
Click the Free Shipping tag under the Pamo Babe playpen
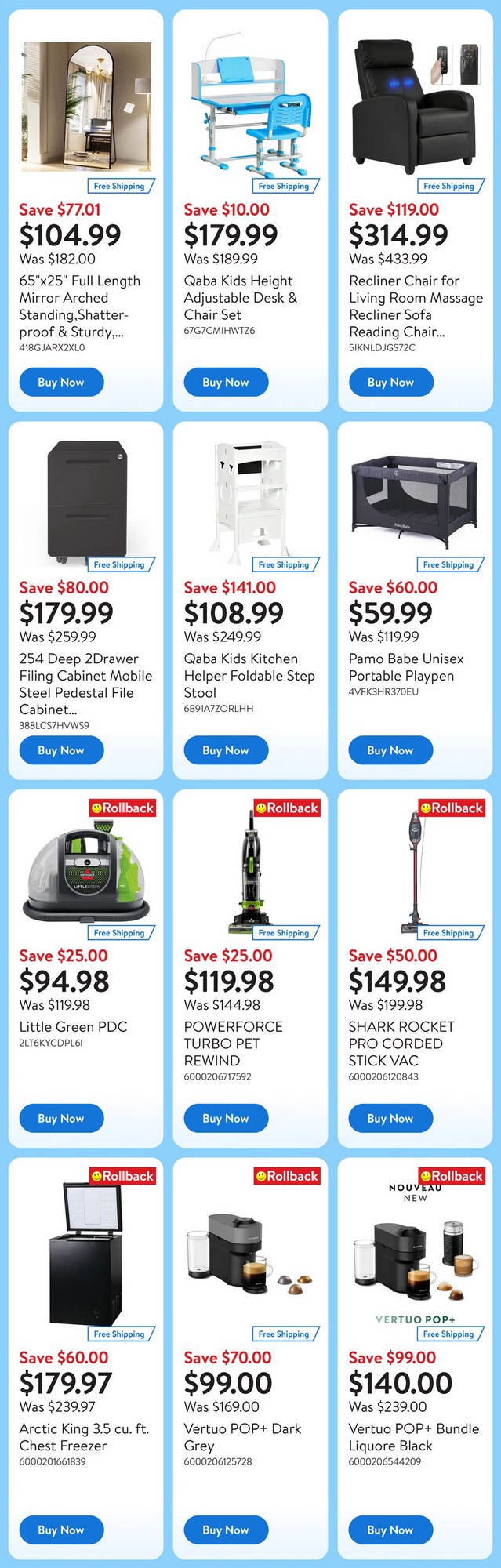click(450, 564)
